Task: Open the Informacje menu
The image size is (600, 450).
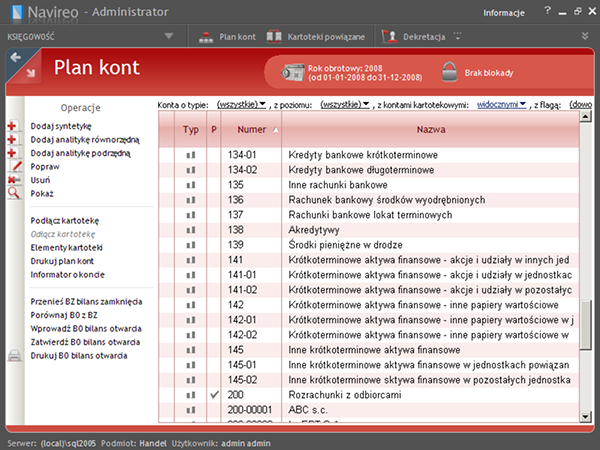Action: [x=503, y=13]
